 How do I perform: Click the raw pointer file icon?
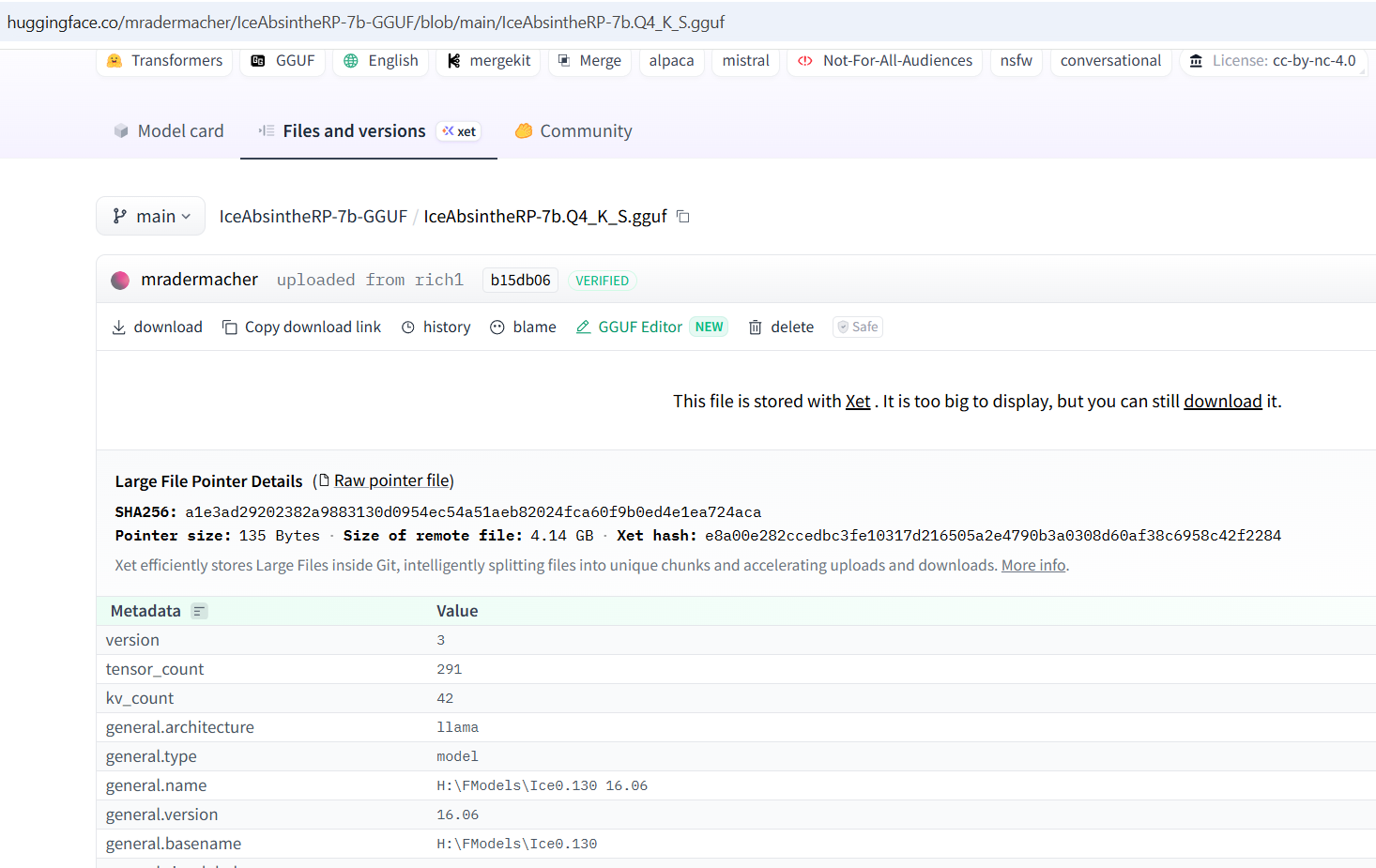point(325,480)
